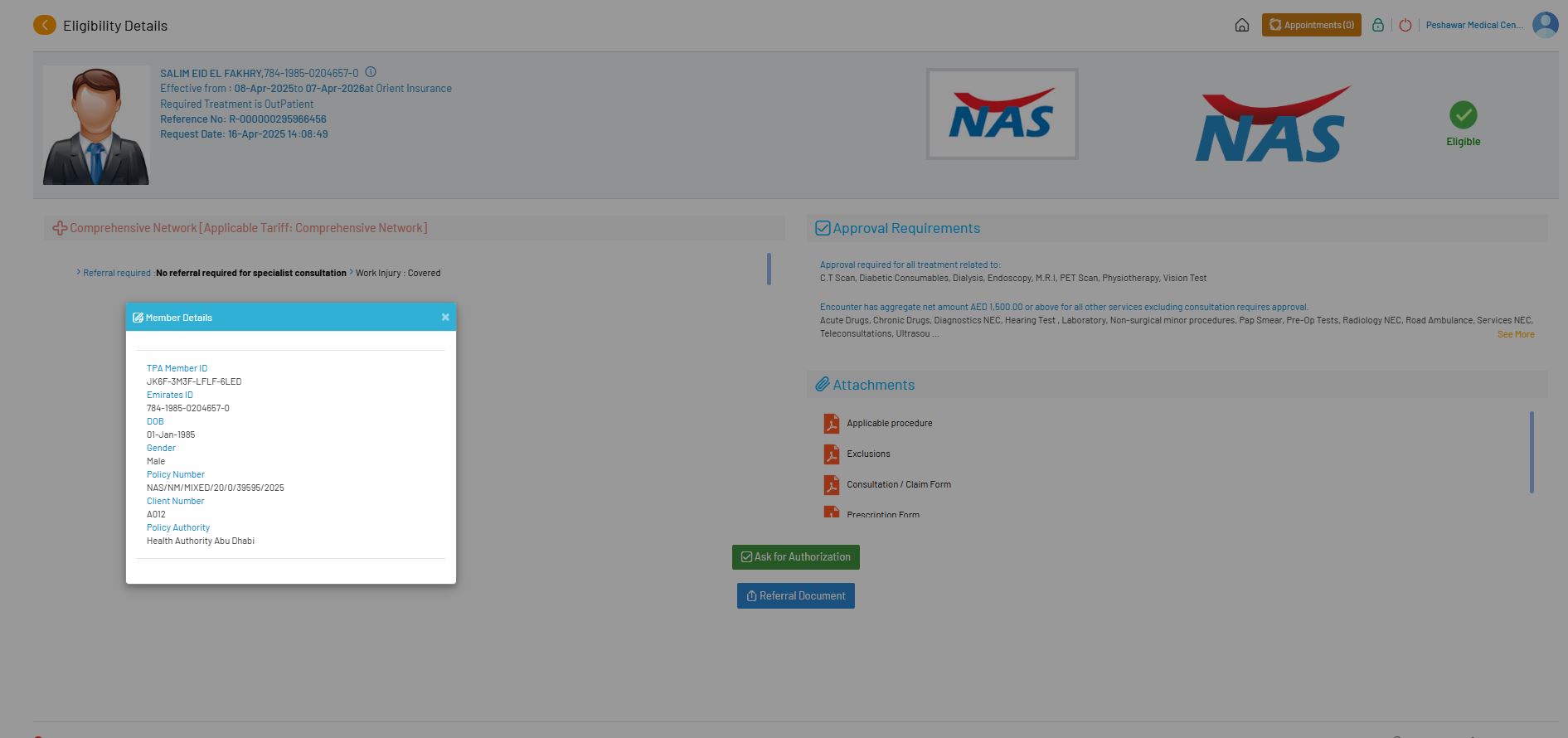Click the patient profile photo
1568x738 pixels.
[x=96, y=125]
